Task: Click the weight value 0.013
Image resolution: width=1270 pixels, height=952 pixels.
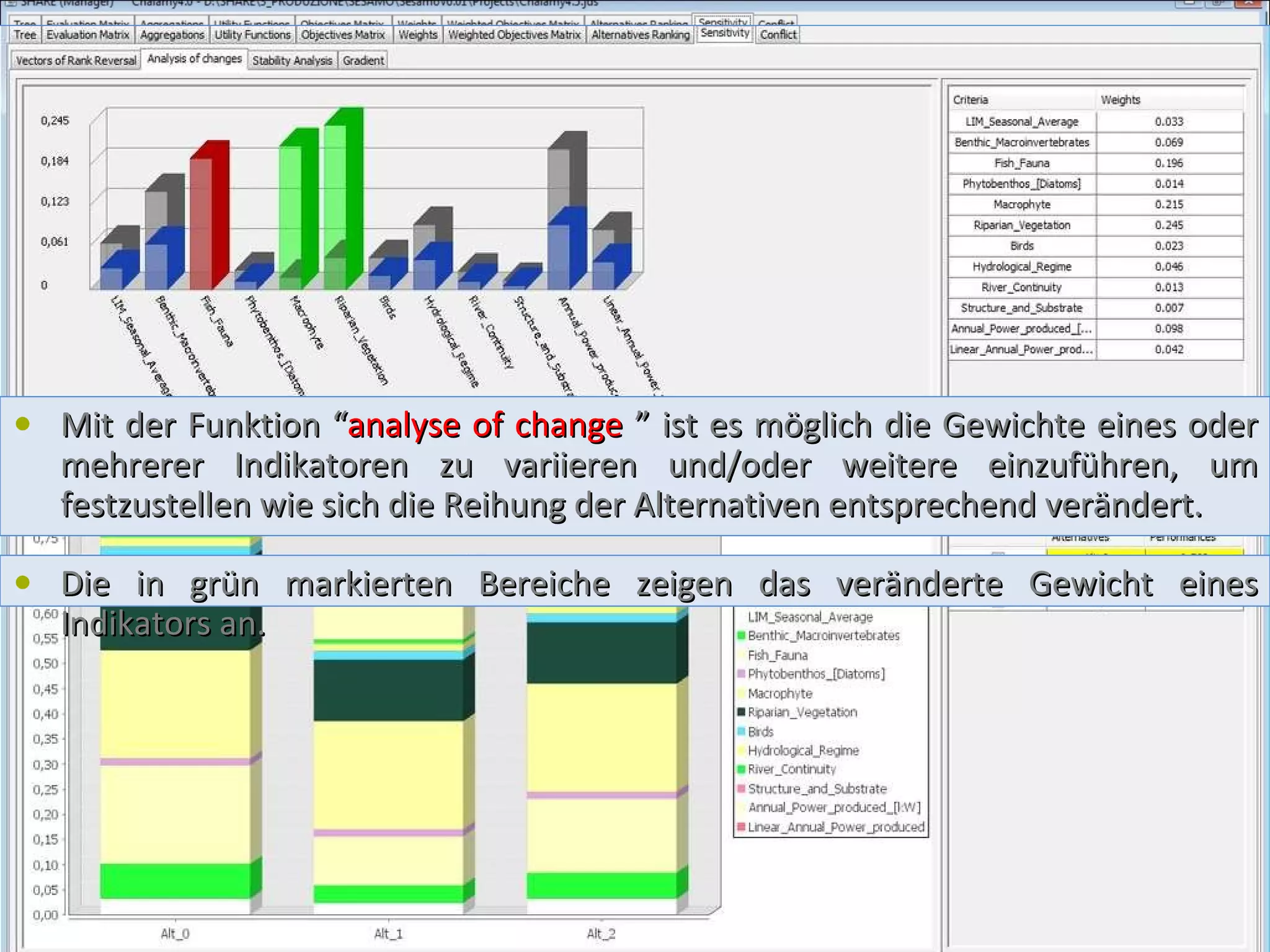Action: [1170, 287]
